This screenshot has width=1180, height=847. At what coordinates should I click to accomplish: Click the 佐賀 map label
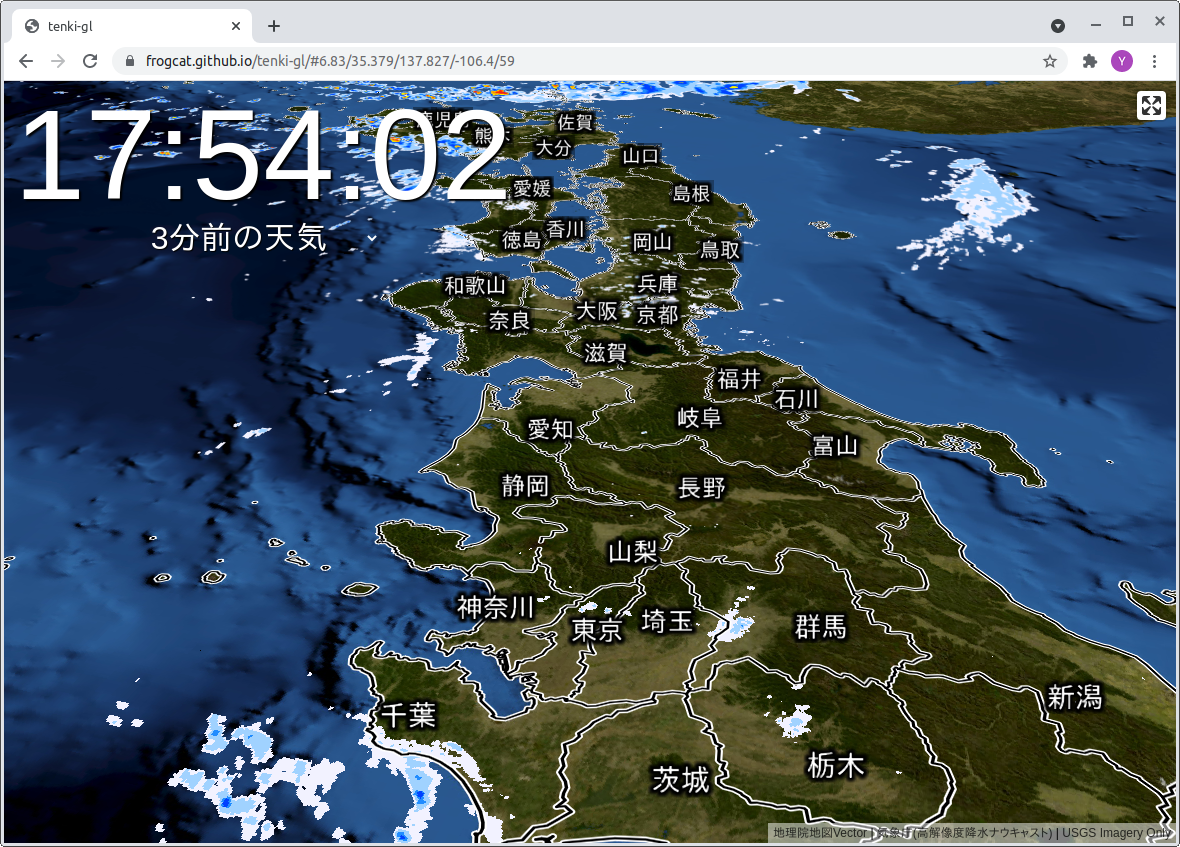pyautogui.click(x=576, y=122)
